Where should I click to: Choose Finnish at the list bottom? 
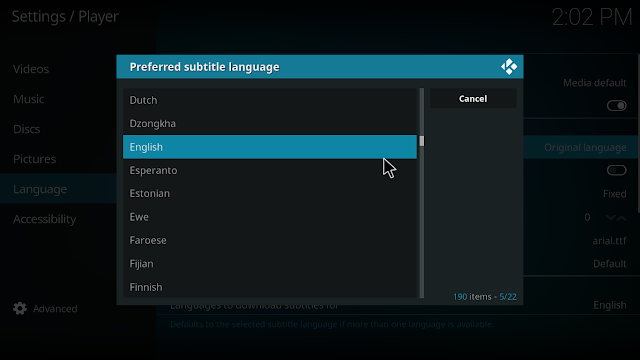[270, 287]
